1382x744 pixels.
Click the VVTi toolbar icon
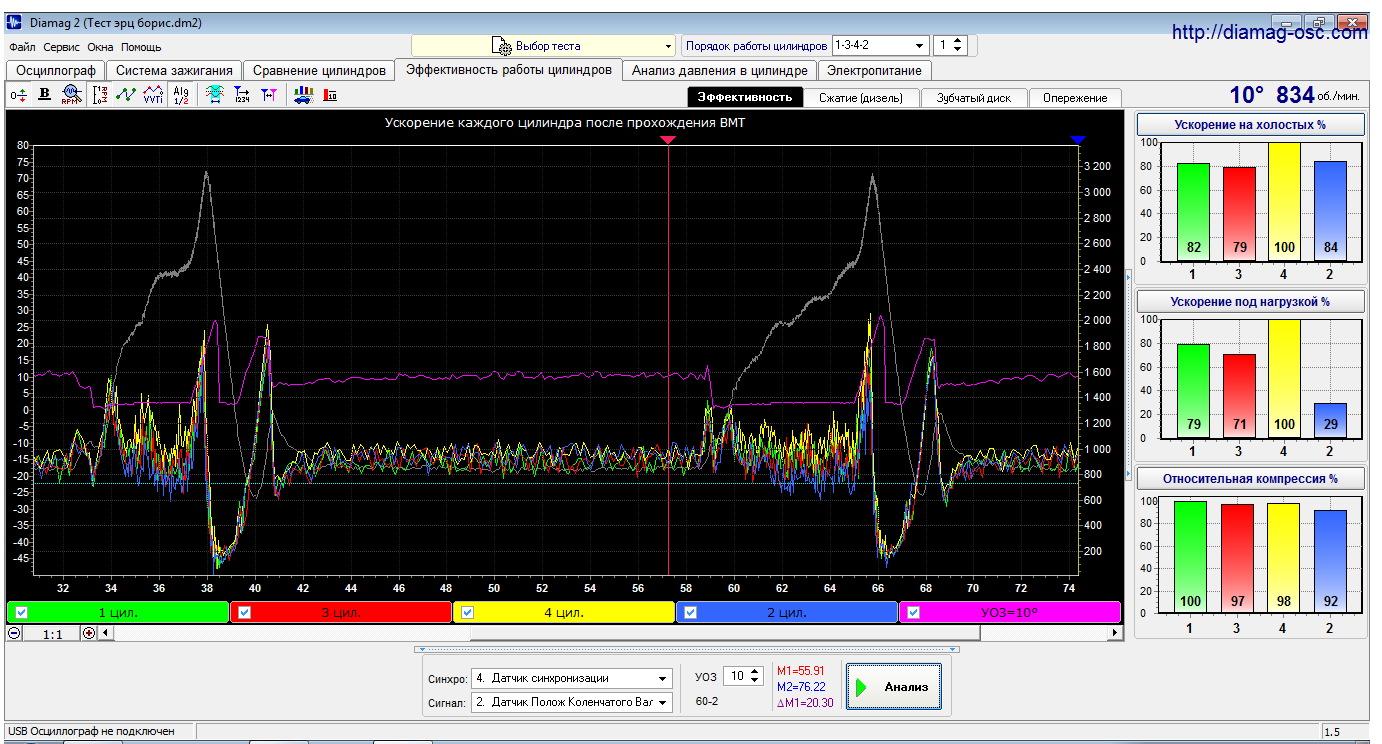153,94
